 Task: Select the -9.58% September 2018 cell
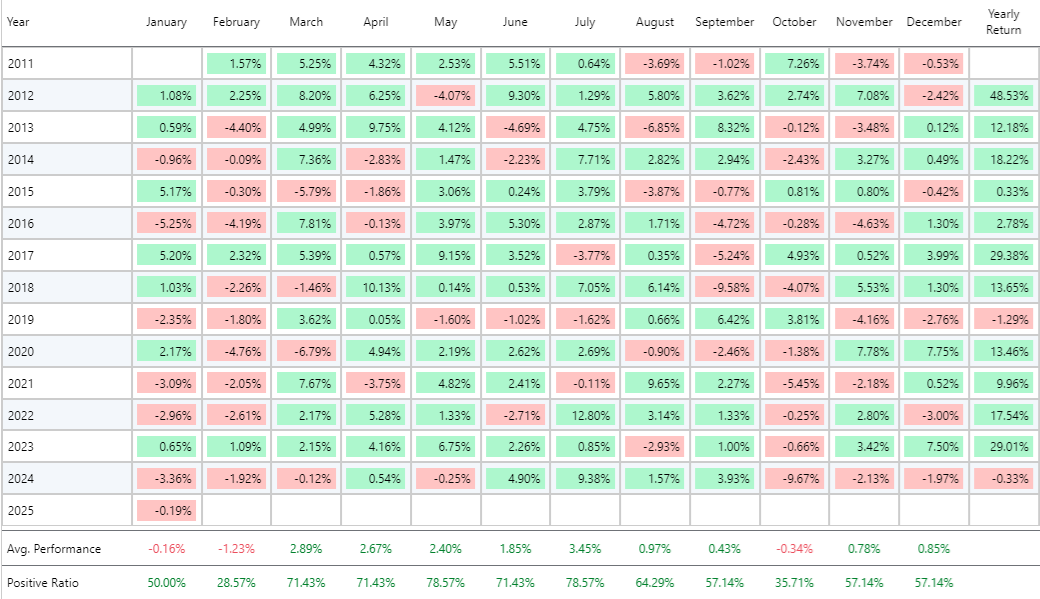724,288
